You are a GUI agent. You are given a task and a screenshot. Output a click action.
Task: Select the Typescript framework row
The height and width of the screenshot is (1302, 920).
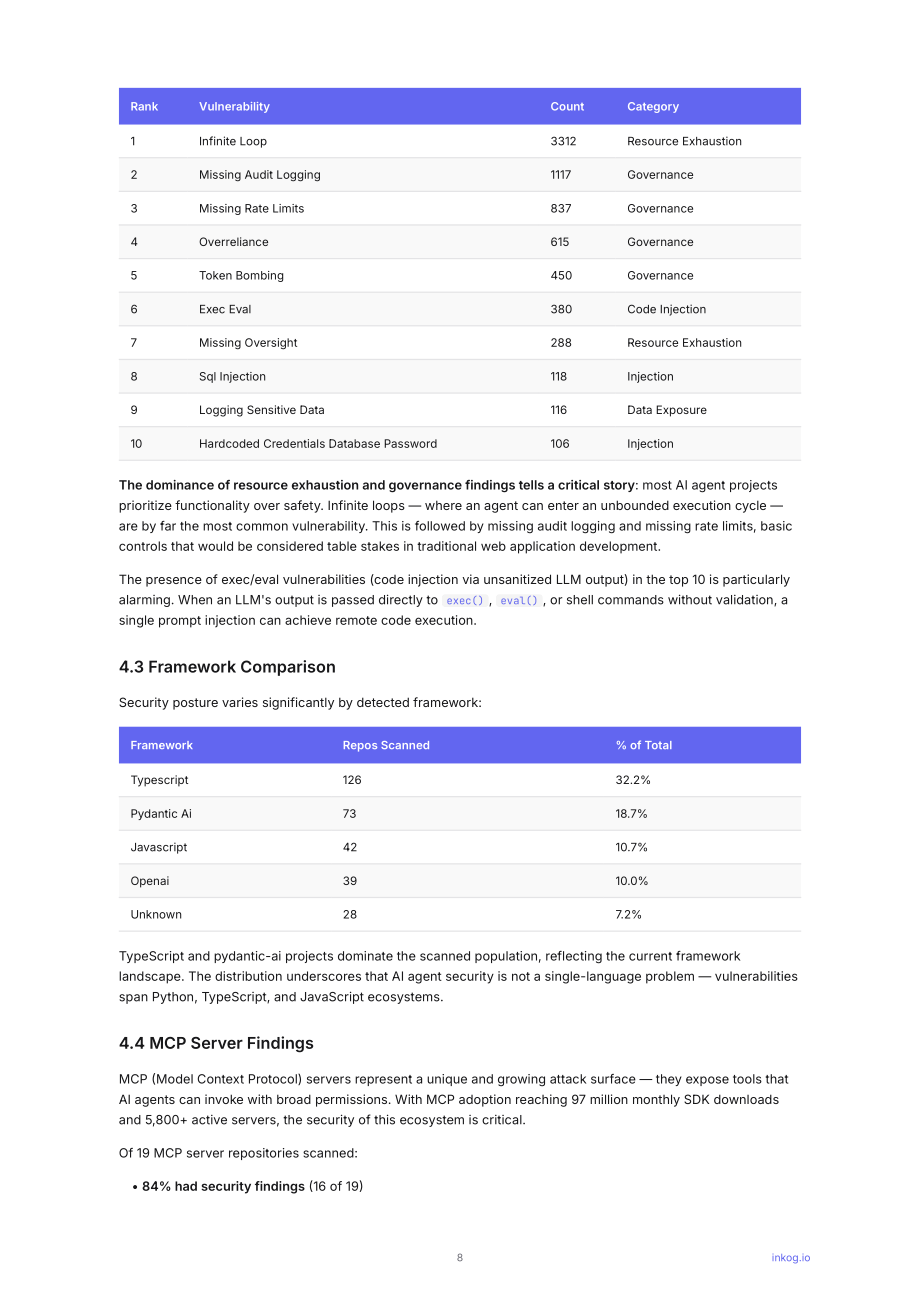pyautogui.click(x=460, y=780)
